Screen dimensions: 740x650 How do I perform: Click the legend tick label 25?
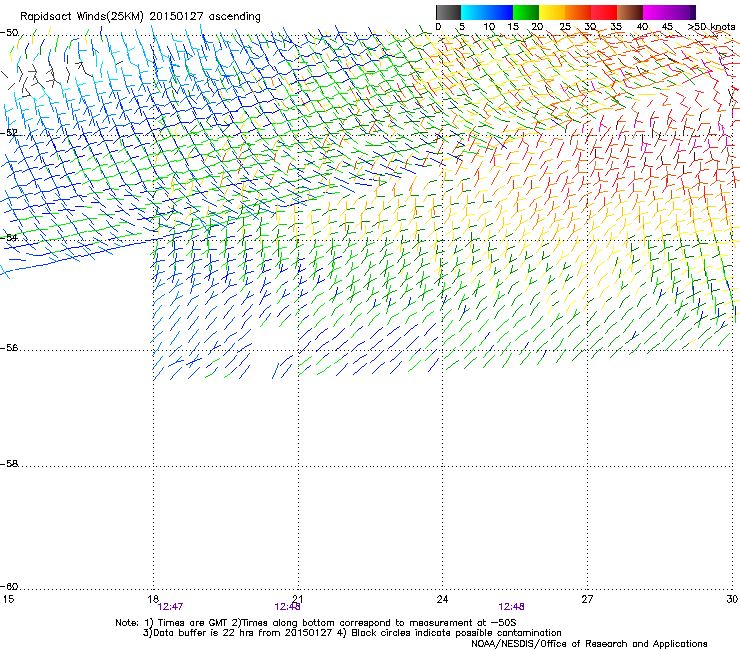tap(565, 27)
